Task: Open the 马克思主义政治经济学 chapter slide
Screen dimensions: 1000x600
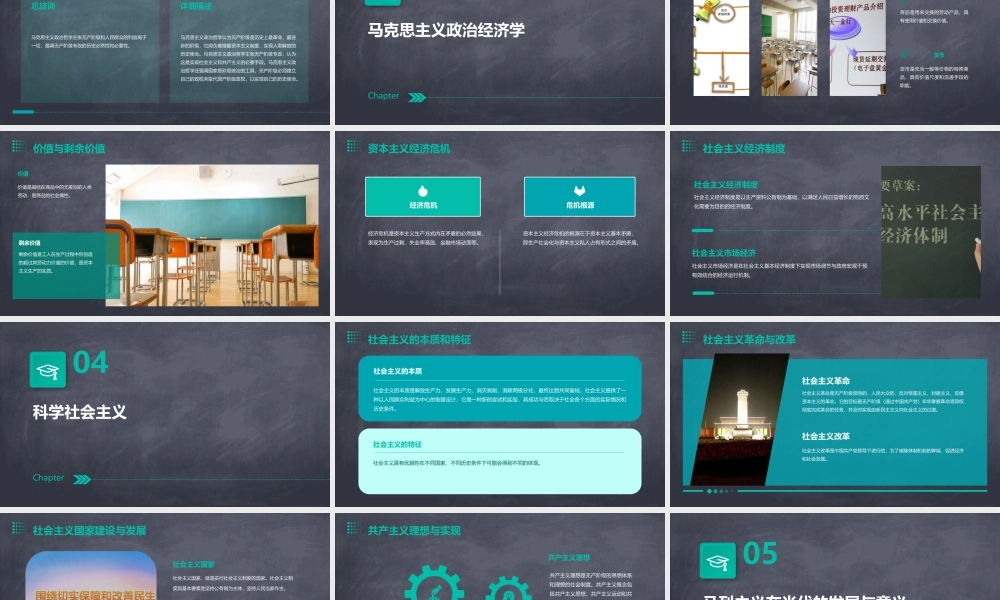Action: [499, 62]
